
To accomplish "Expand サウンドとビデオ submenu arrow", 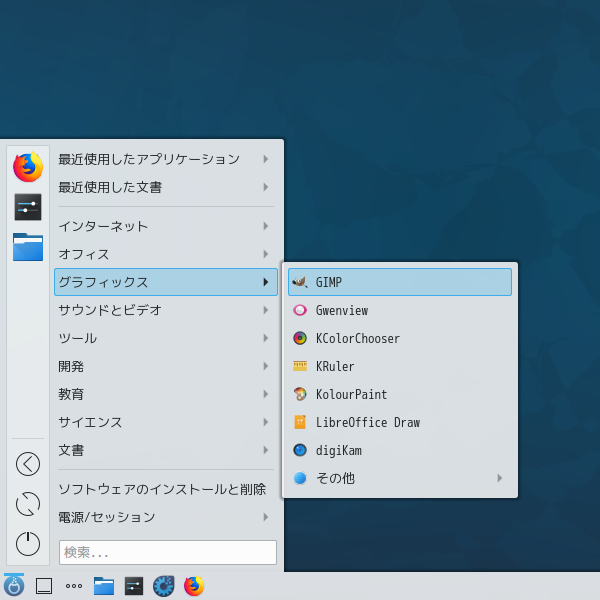I will tap(266, 310).
